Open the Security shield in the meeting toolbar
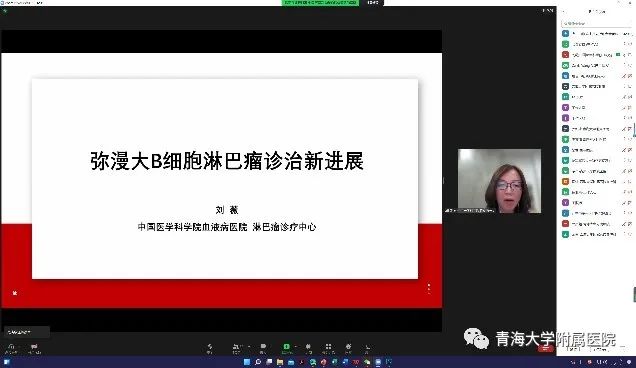636x368 pixels. coord(210,346)
